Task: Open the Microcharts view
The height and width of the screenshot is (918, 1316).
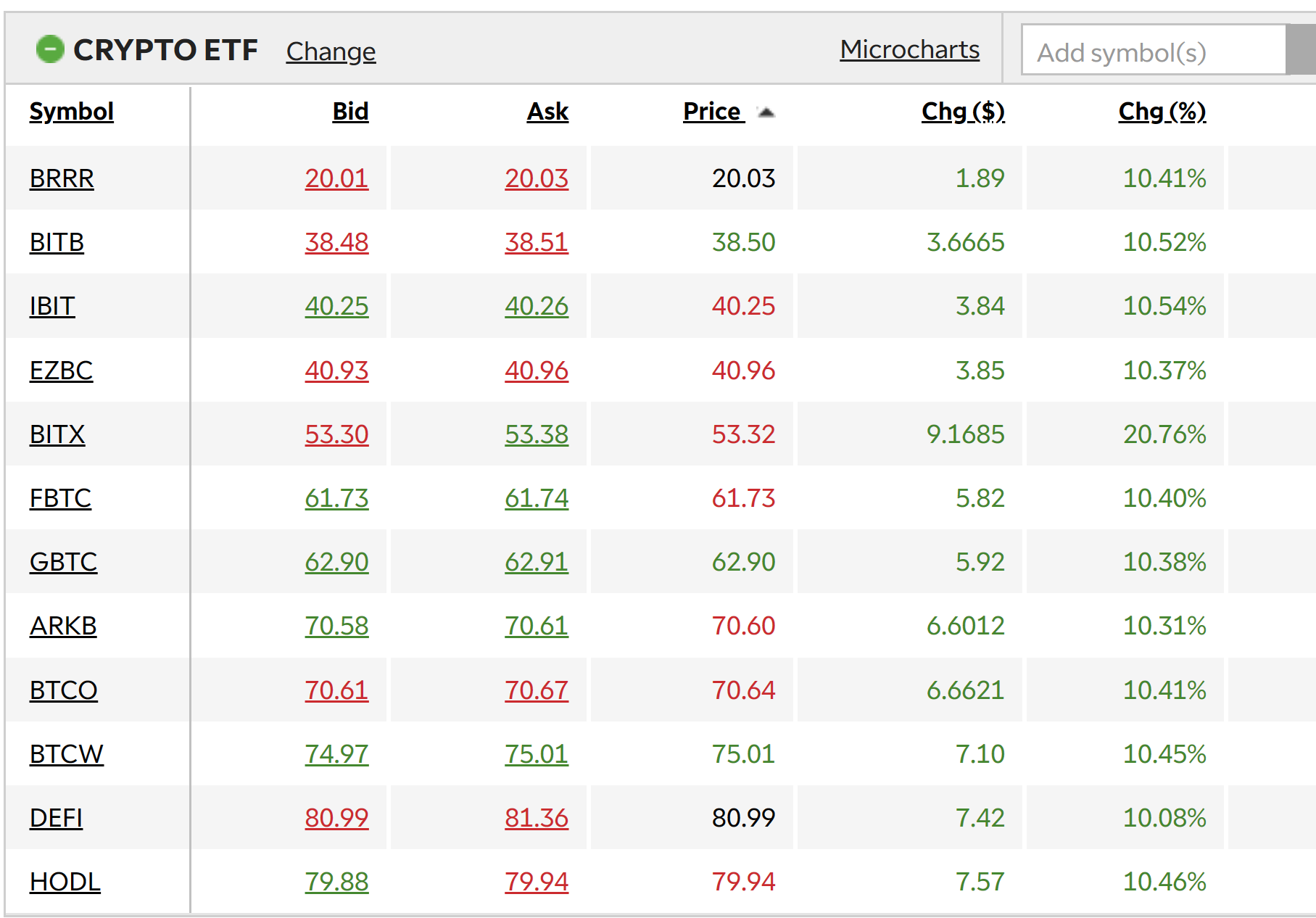Action: click(x=909, y=49)
